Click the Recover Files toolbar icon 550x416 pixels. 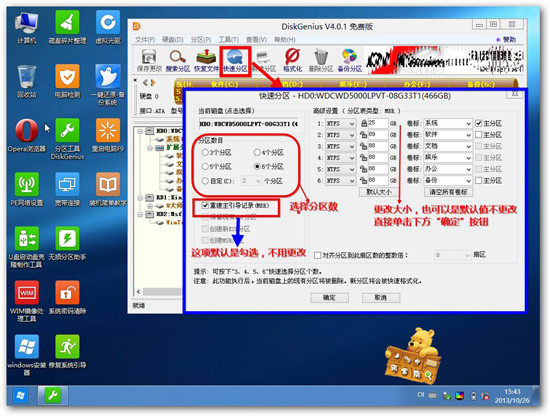coord(206,61)
